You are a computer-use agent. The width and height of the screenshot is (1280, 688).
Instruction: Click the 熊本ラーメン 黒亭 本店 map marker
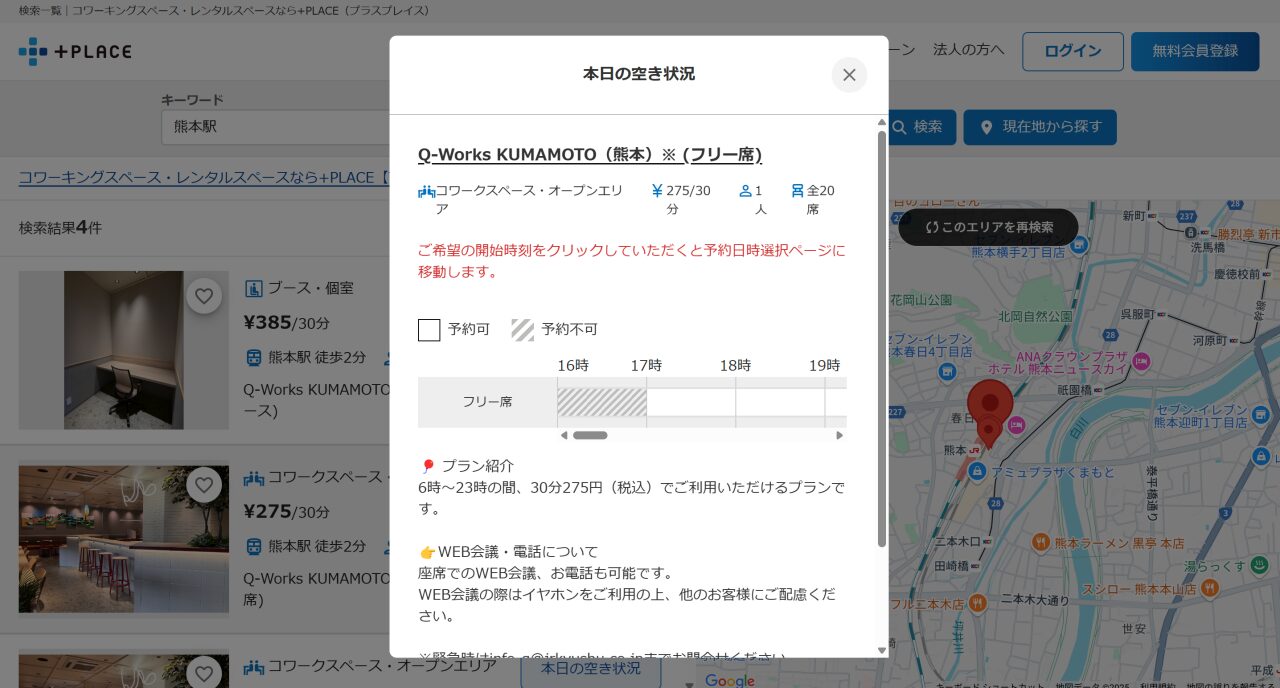1041,543
